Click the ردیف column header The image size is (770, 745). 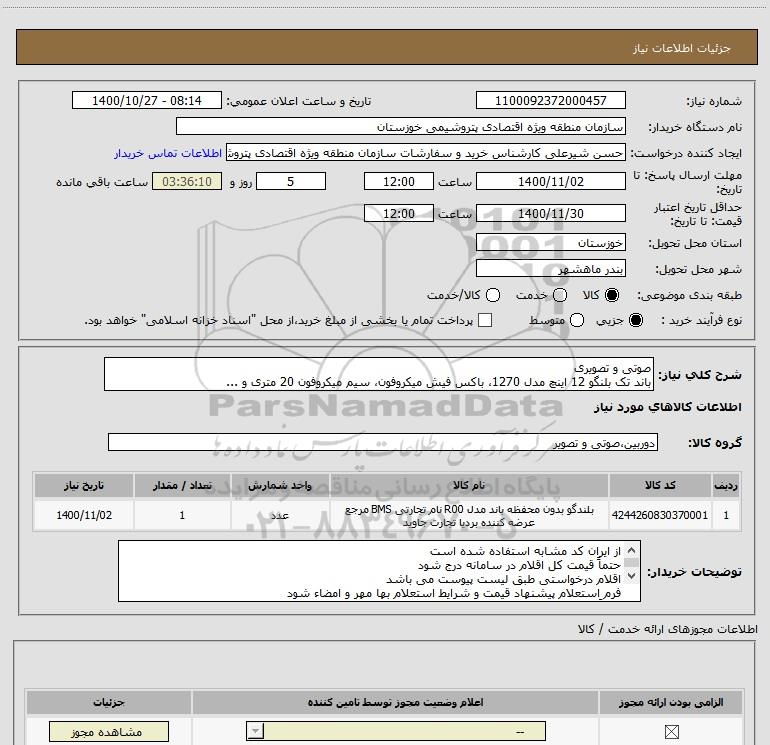pos(726,485)
